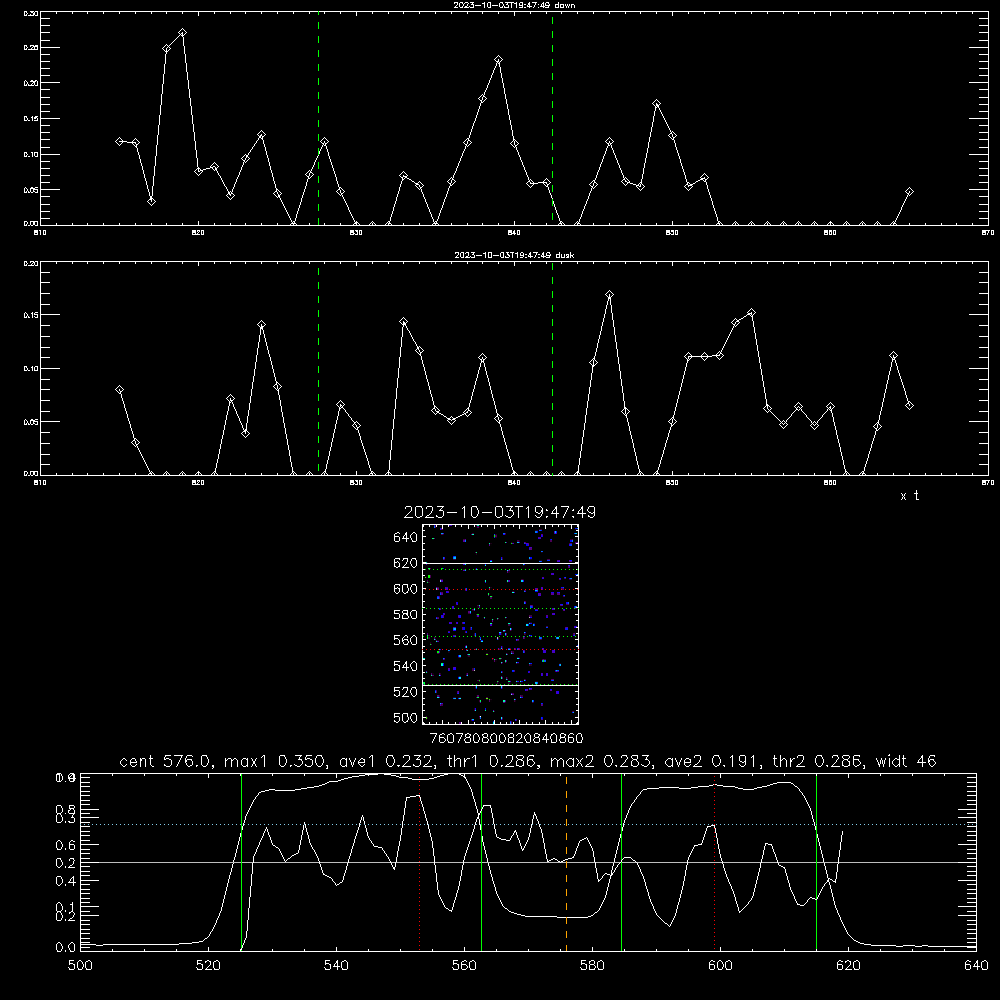Click the horizontal dotted threshold line in bottom plot

click(528, 825)
